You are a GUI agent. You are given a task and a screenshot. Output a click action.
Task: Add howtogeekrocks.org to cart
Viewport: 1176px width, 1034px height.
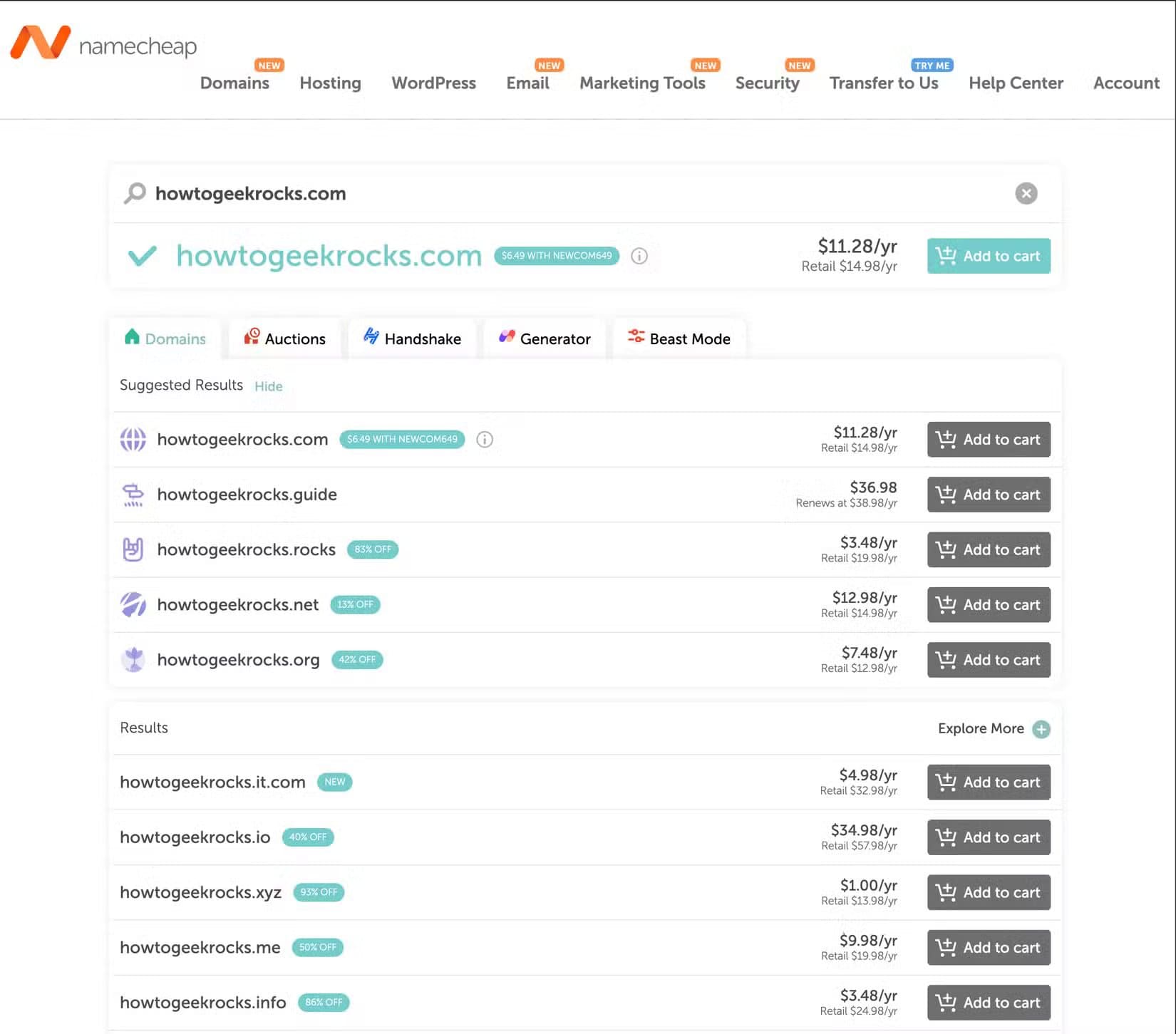tap(989, 660)
